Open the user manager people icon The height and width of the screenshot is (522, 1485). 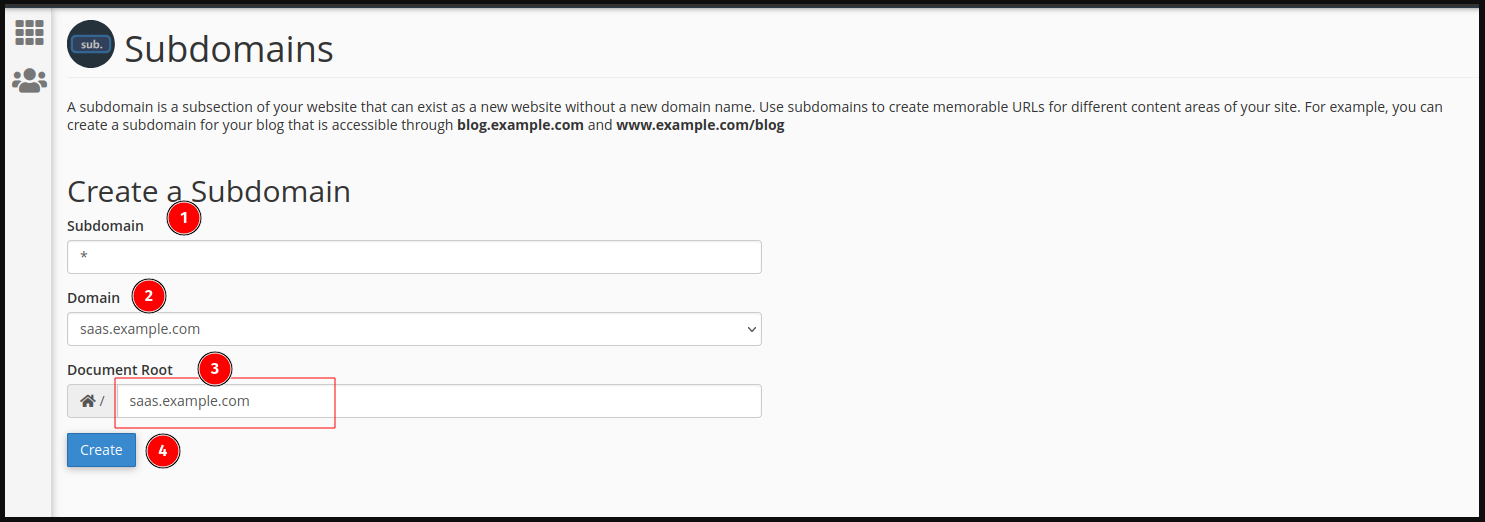(29, 80)
